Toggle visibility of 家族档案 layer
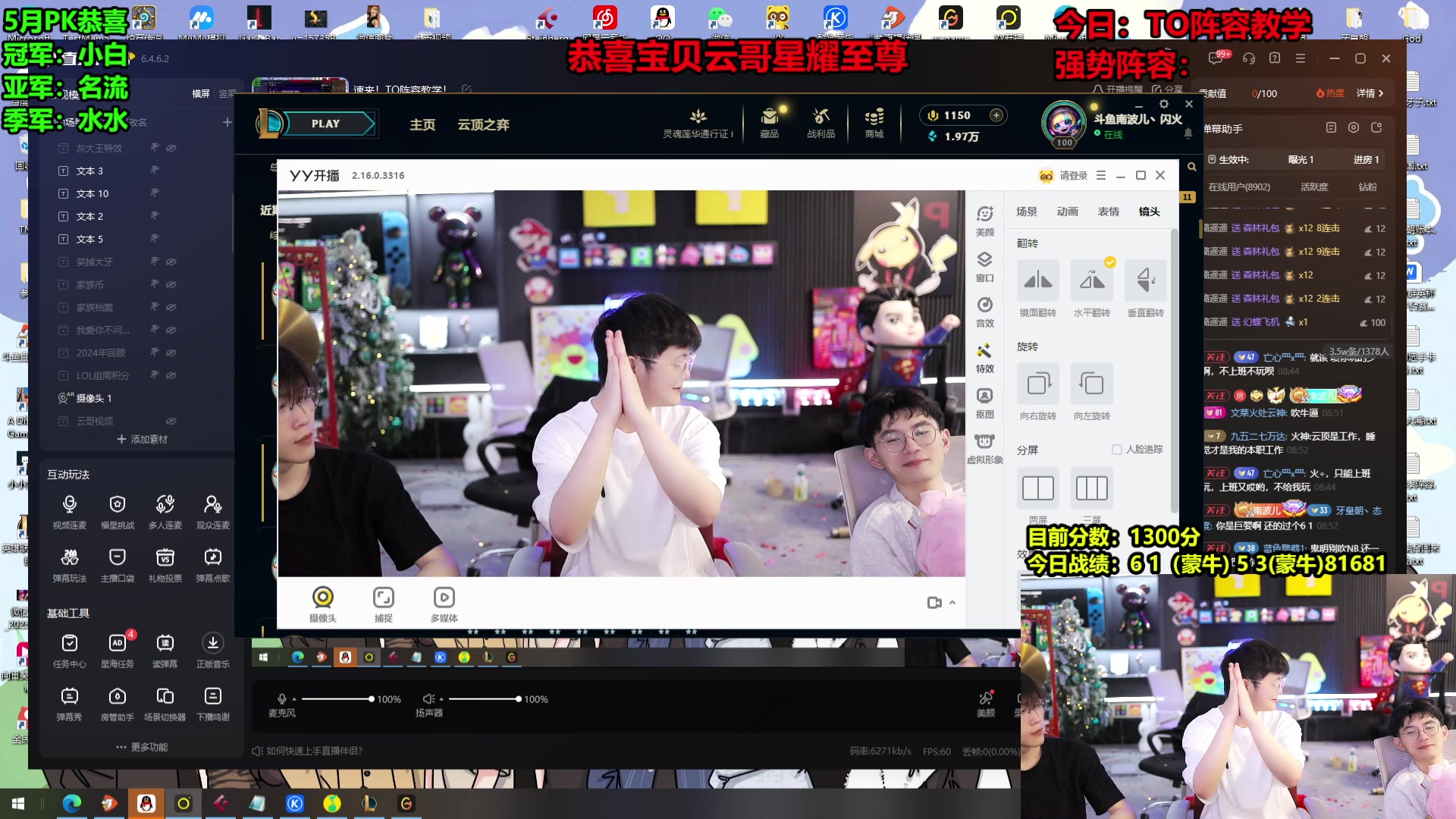Viewport: 1456px width, 819px height. 171,307
